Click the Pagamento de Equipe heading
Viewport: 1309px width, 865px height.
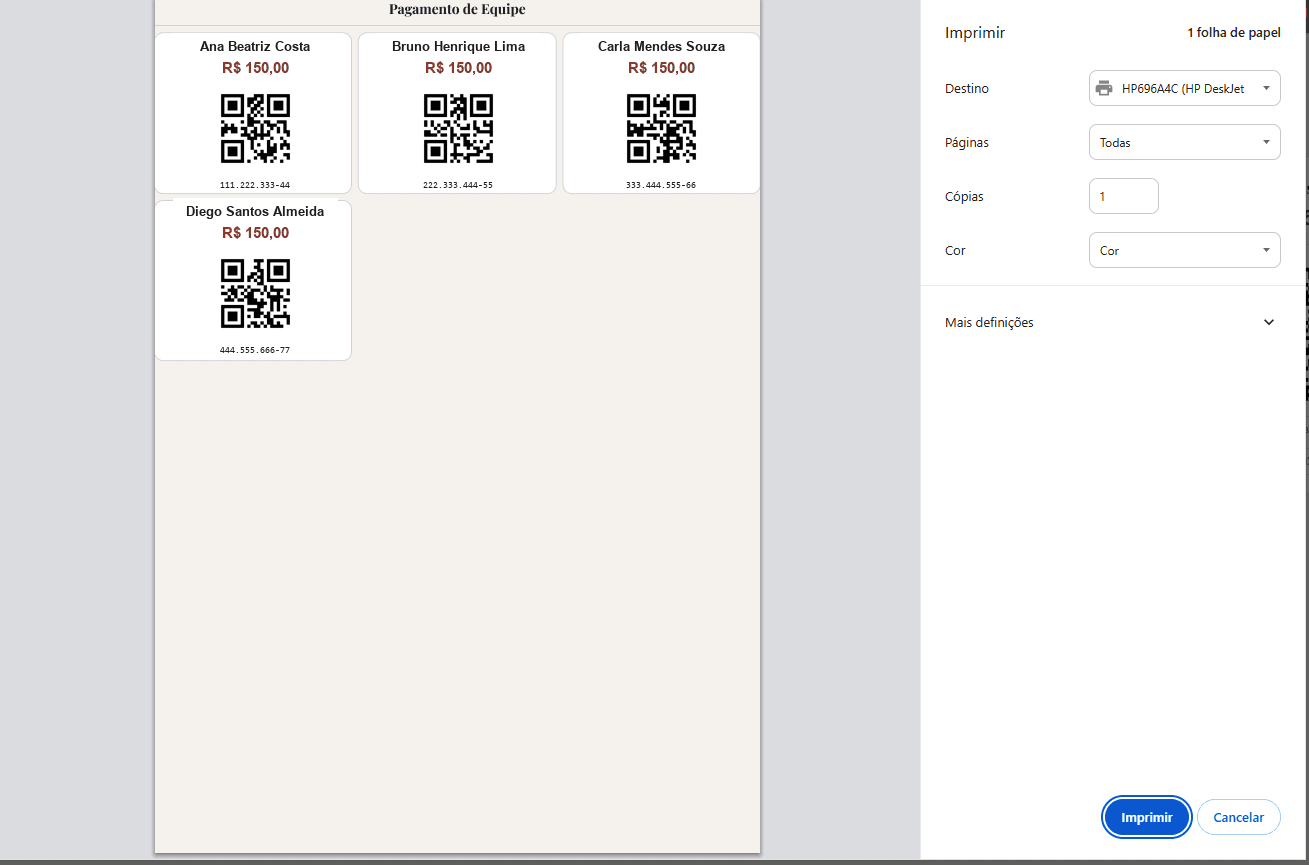click(457, 10)
